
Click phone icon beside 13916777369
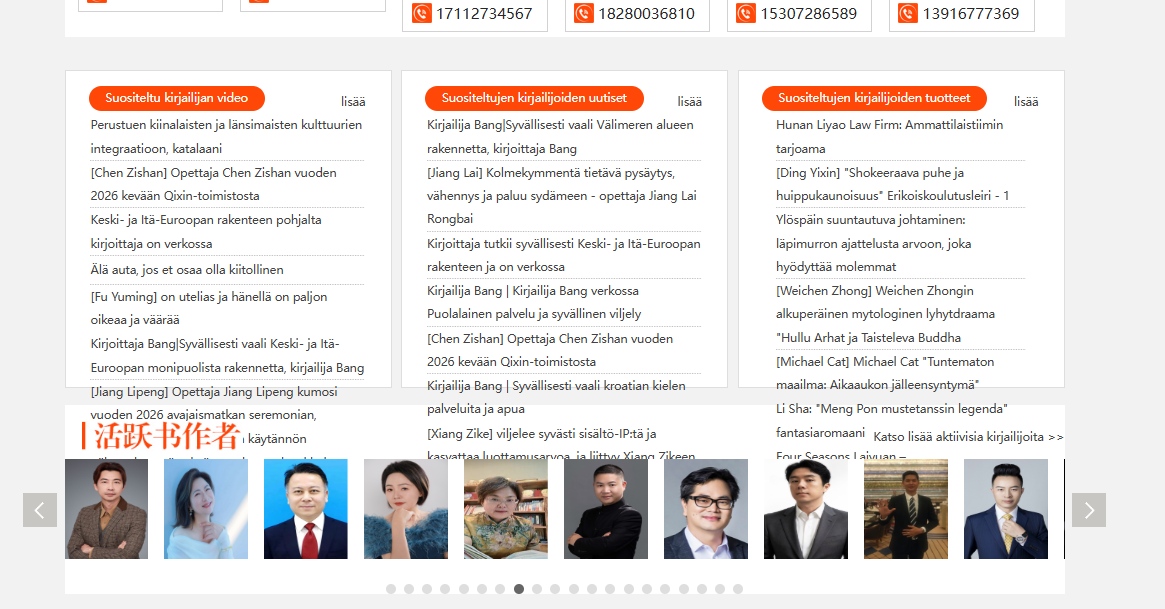(x=908, y=14)
